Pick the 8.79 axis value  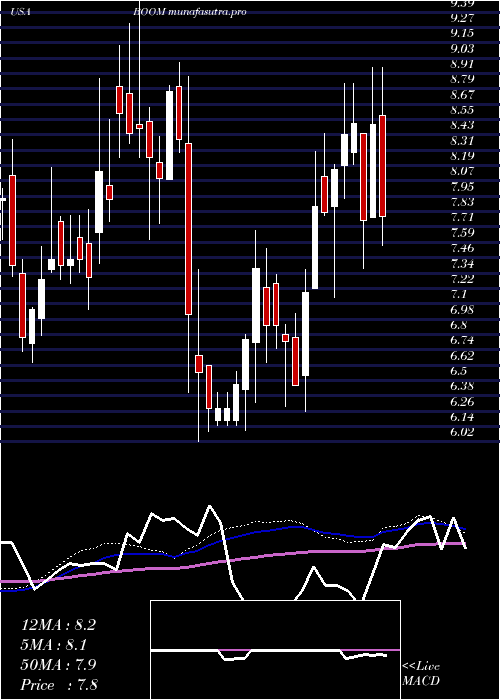pyautogui.click(x=462, y=79)
